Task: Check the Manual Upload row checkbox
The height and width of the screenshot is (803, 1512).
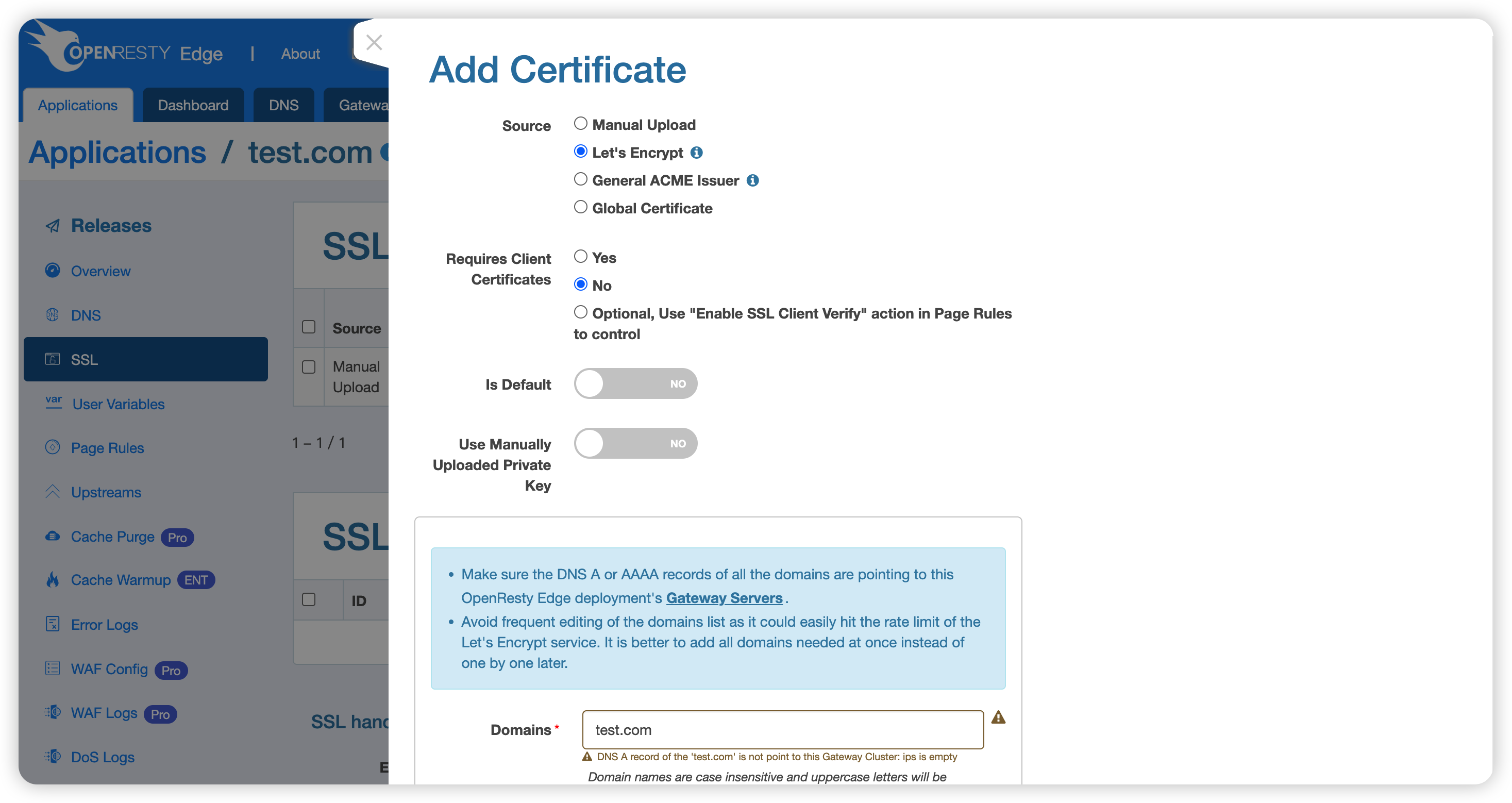Action: click(x=309, y=367)
